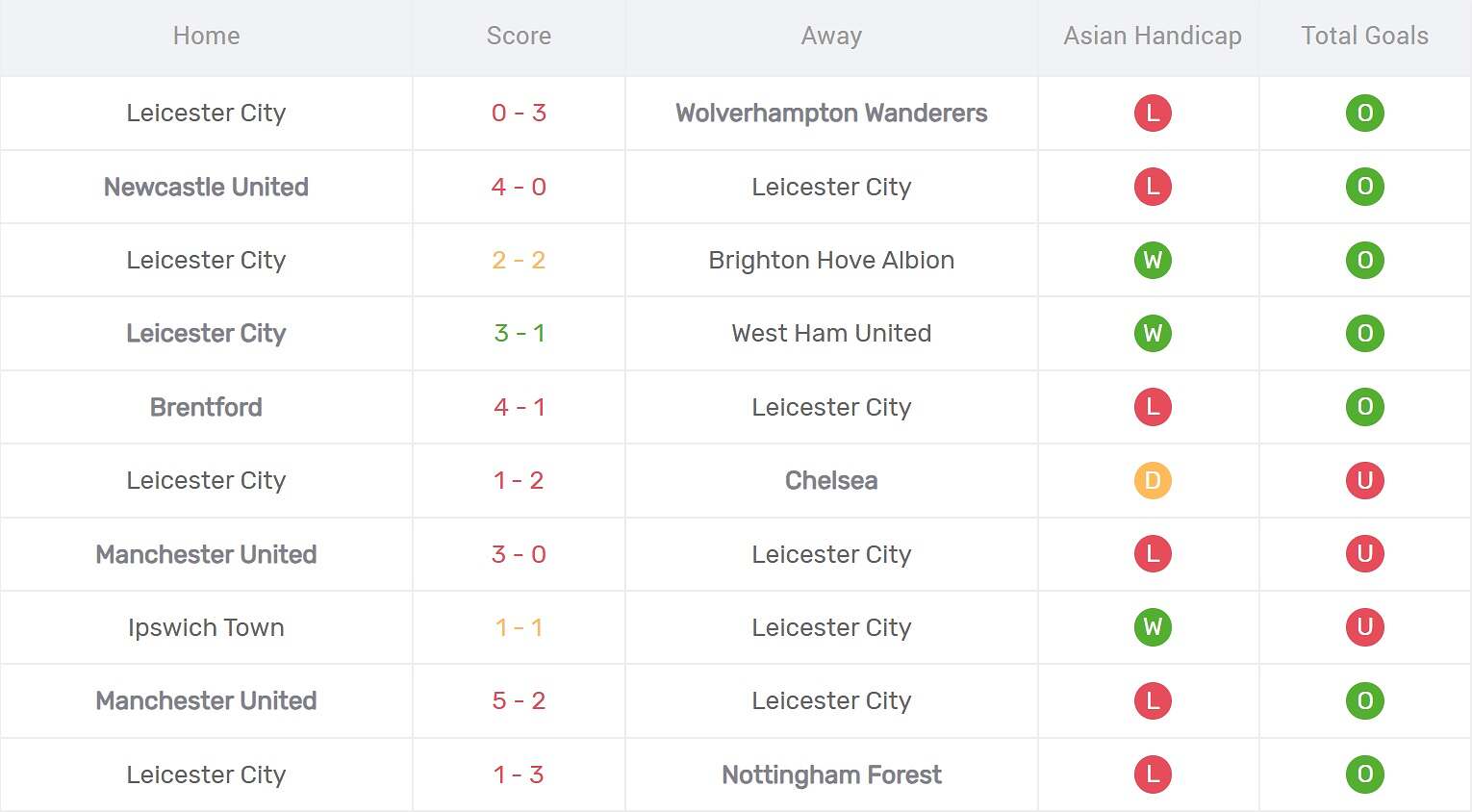Click the red U badge for Chelsea match

pyautogui.click(x=1364, y=480)
